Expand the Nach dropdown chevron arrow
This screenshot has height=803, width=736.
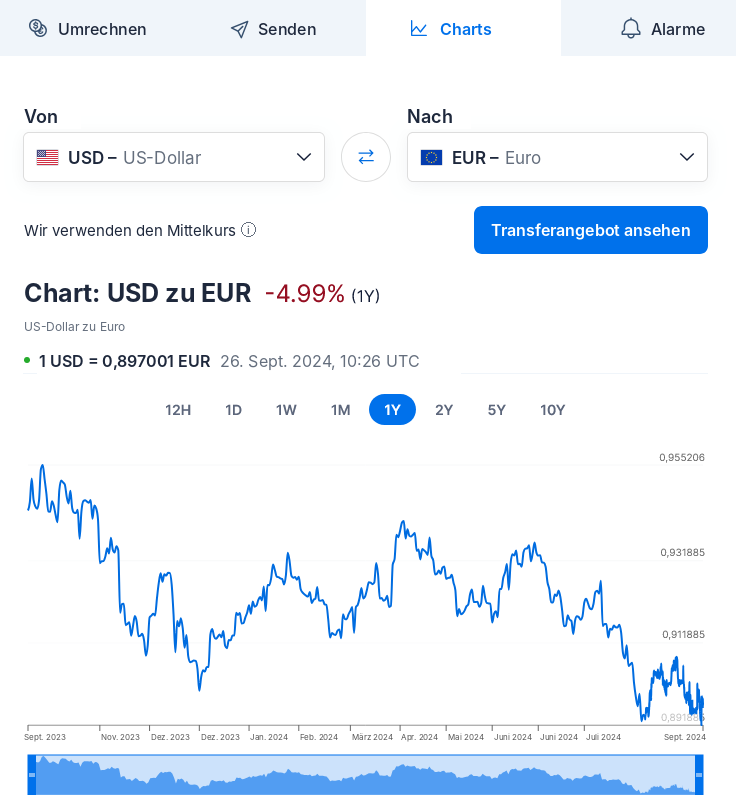pyautogui.click(x=687, y=157)
